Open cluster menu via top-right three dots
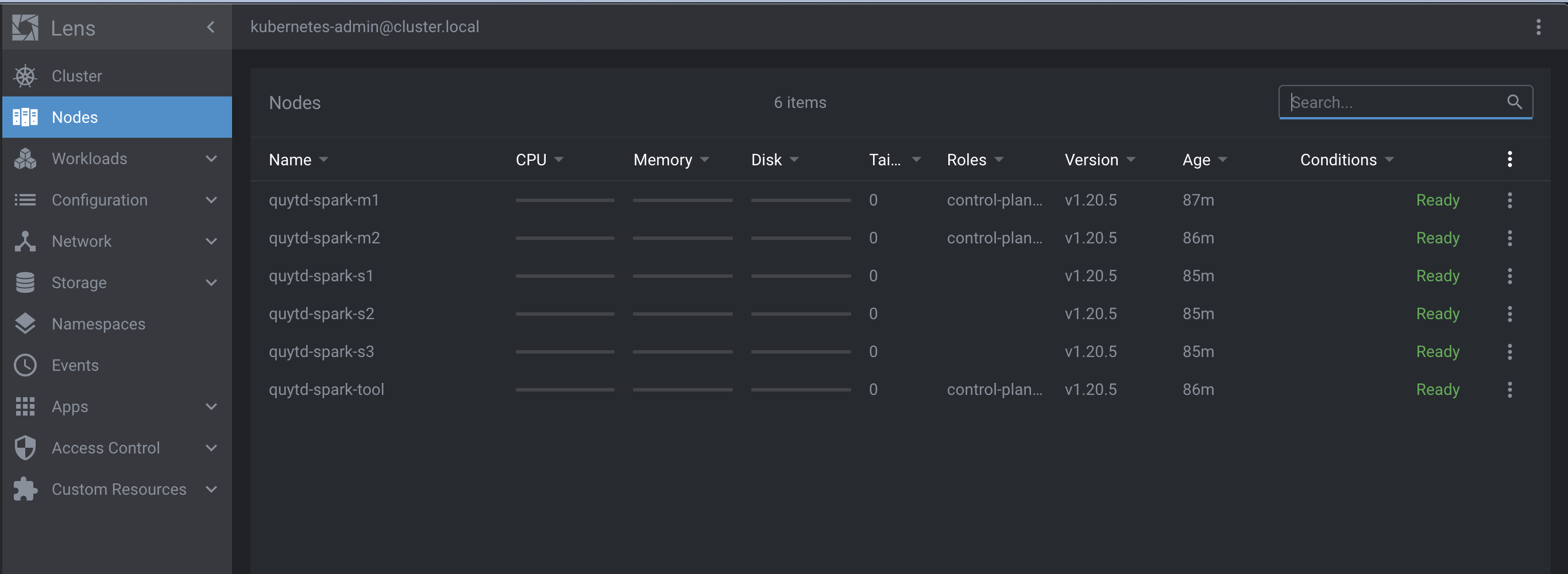The height and width of the screenshot is (574, 1568). 1538,28
